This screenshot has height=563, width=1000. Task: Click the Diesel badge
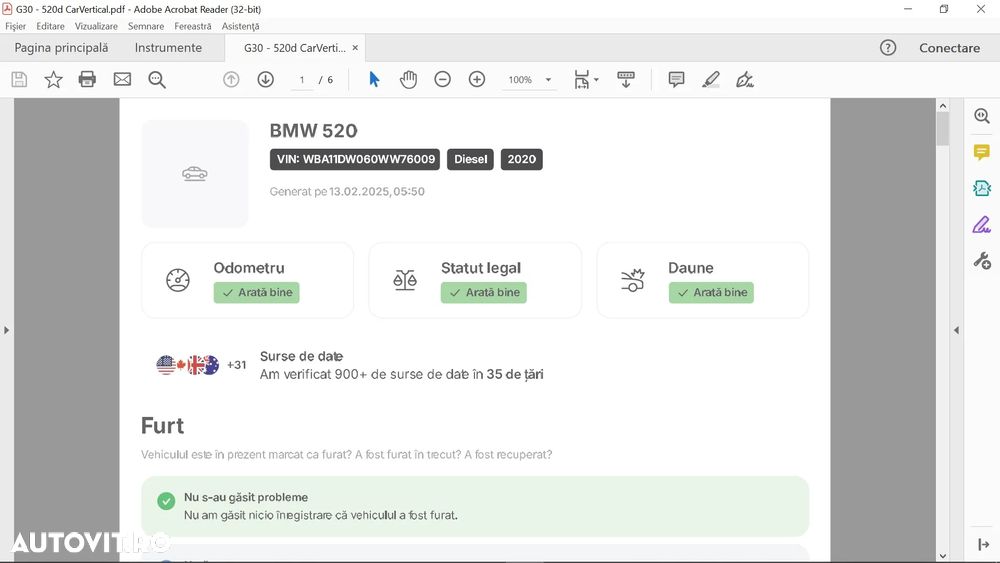tap(471, 159)
